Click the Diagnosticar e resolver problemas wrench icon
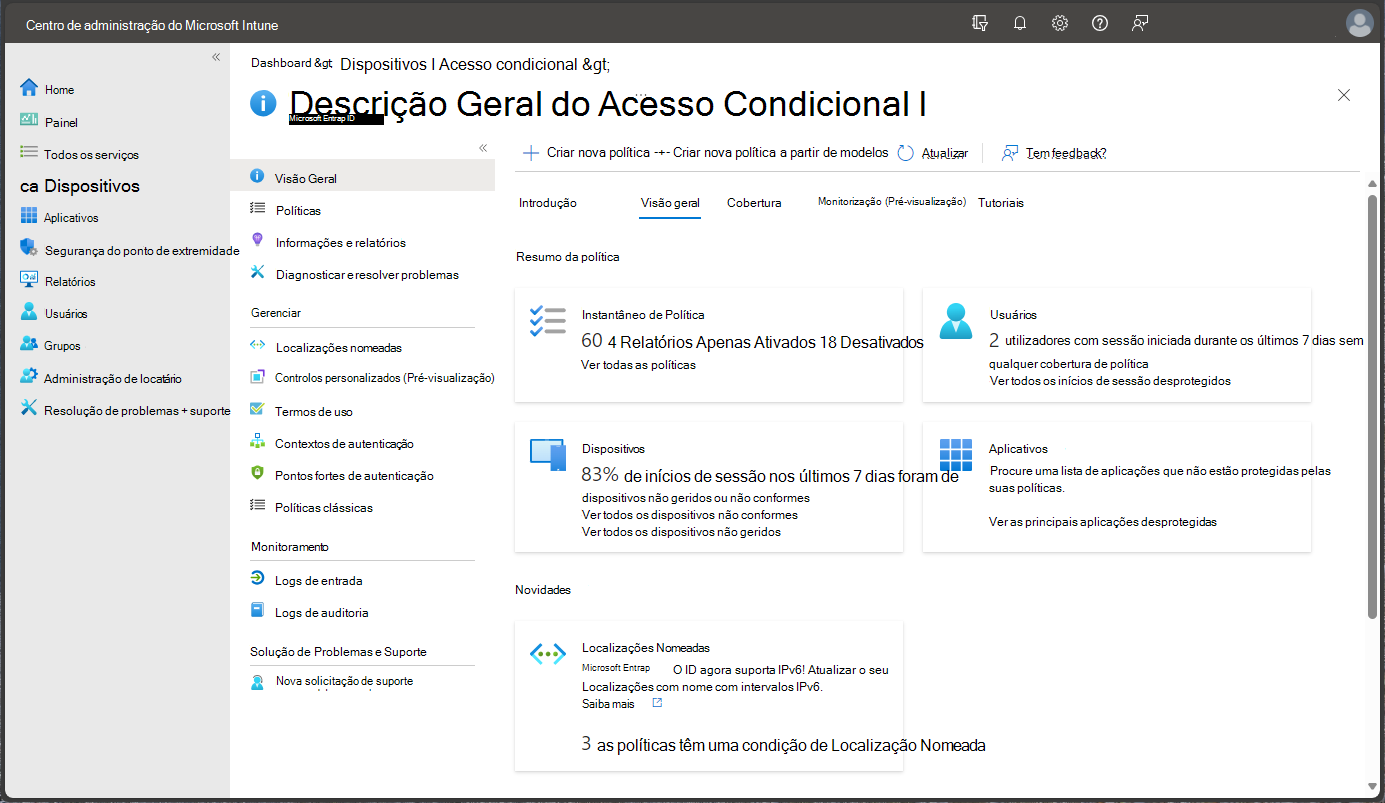This screenshot has height=803, width=1385. click(257, 273)
